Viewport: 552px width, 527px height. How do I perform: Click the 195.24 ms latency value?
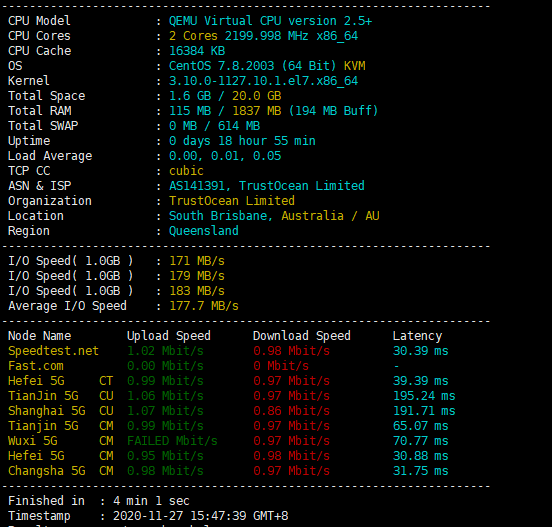tap(424, 396)
